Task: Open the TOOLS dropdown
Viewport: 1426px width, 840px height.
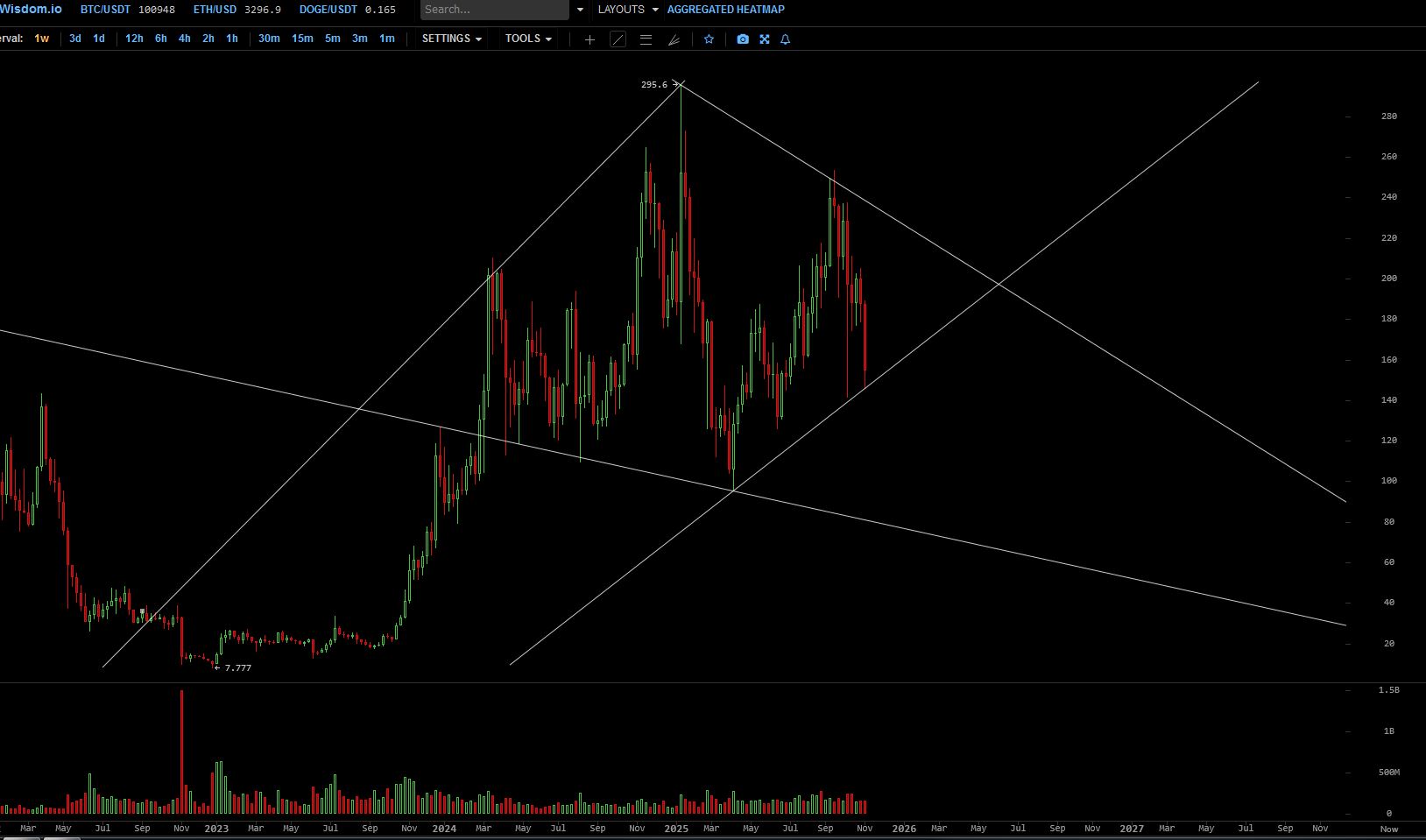Action: point(528,39)
